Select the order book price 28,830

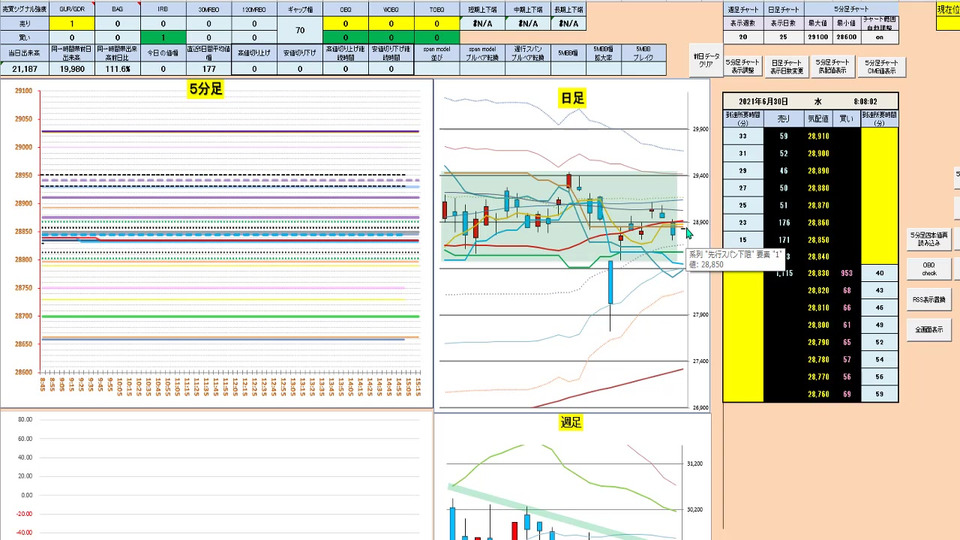pyautogui.click(x=818, y=274)
